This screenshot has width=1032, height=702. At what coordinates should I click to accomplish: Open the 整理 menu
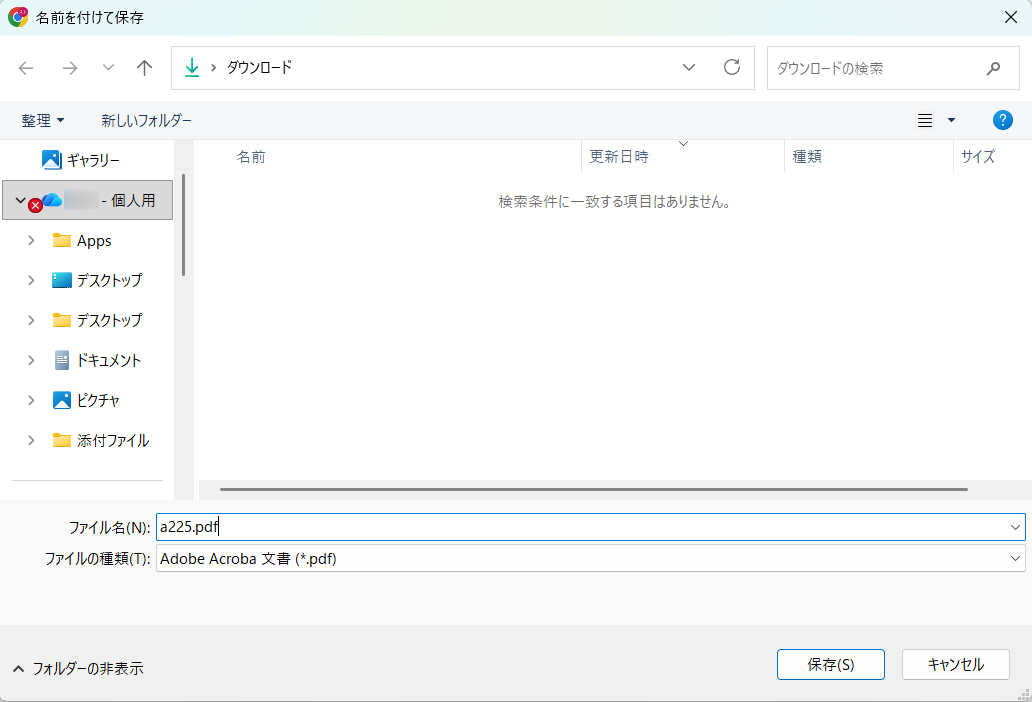[x=43, y=120]
